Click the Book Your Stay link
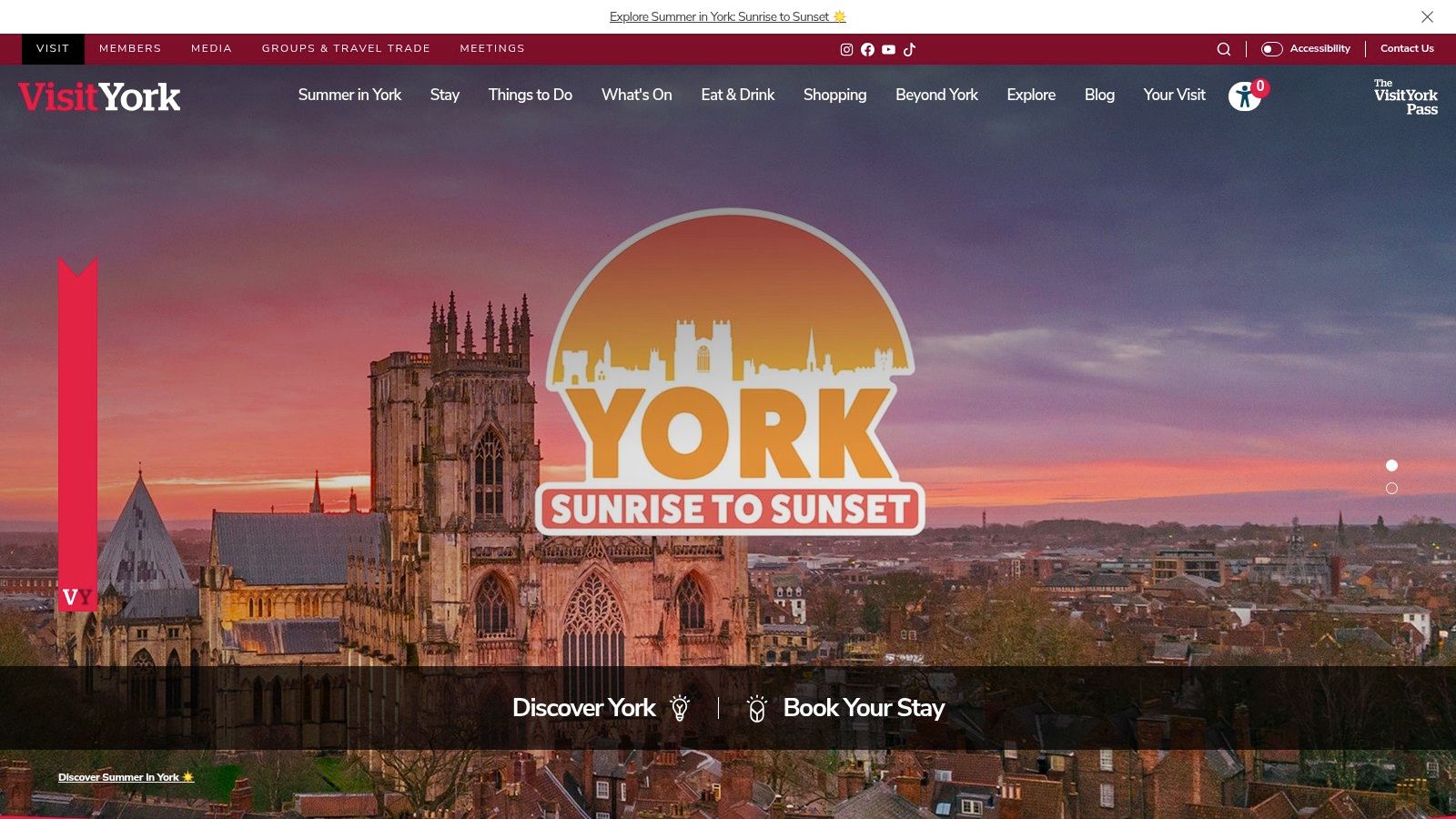The image size is (1456, 819). pyautogui.click(x=864, y=708)
